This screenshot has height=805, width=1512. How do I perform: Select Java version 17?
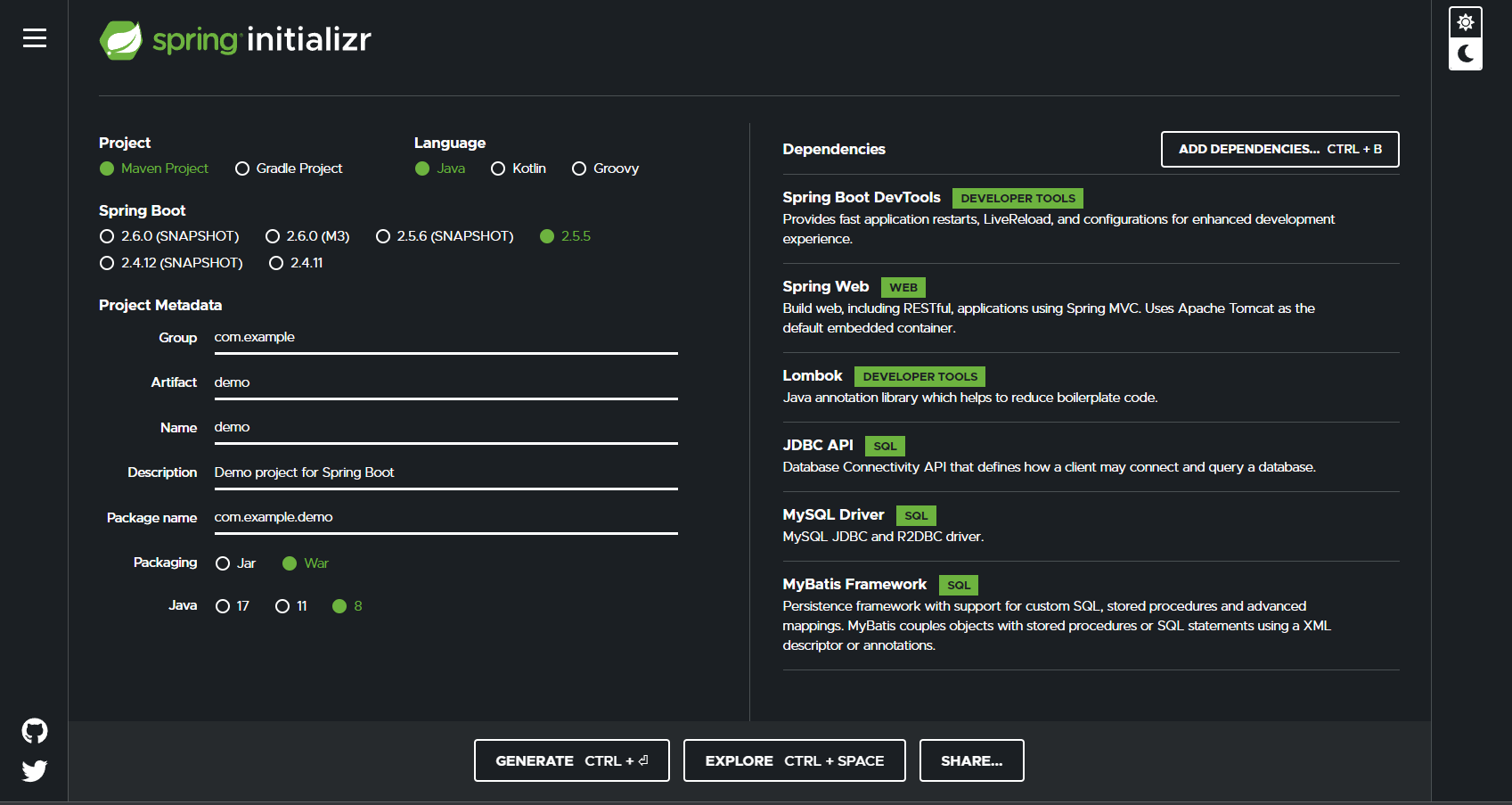click(x=233, y=606)
